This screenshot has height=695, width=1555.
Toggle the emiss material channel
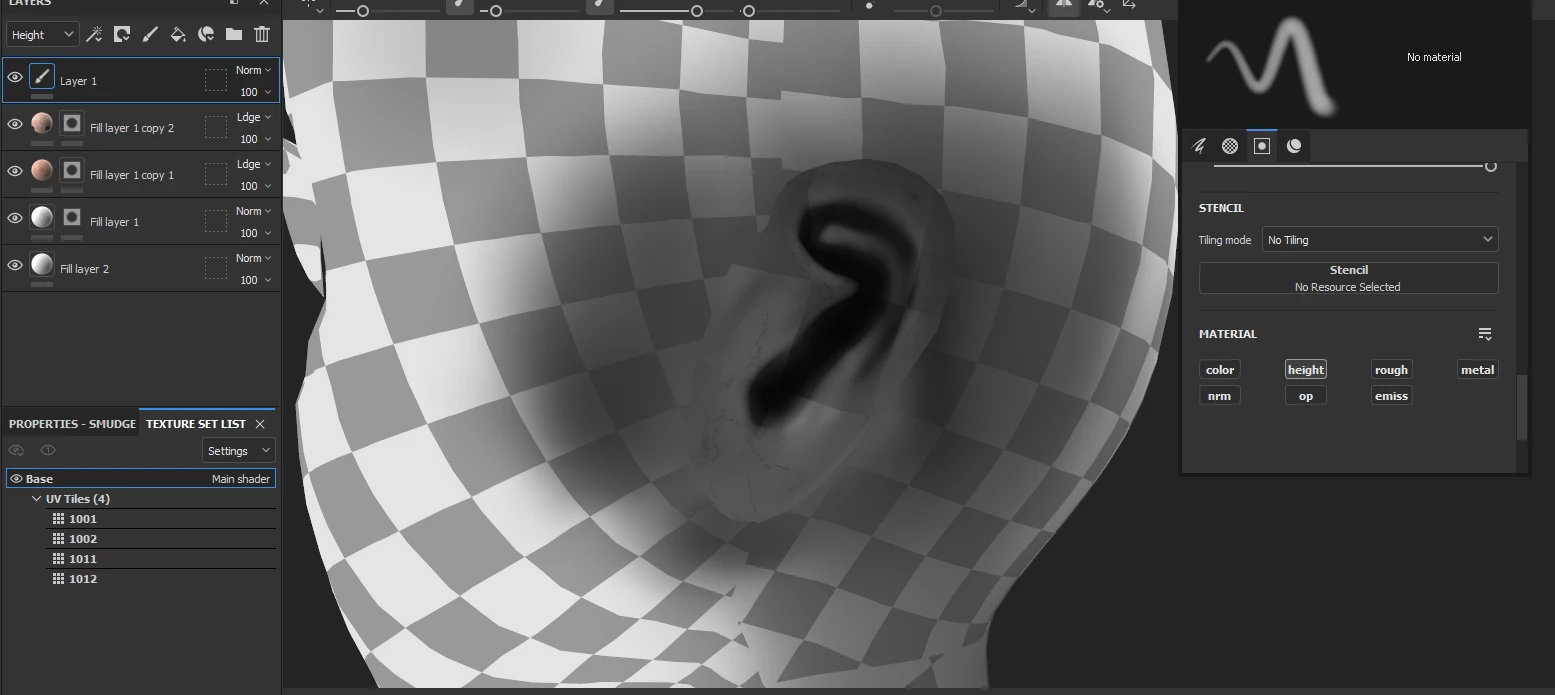click(x=1391, y=396)
